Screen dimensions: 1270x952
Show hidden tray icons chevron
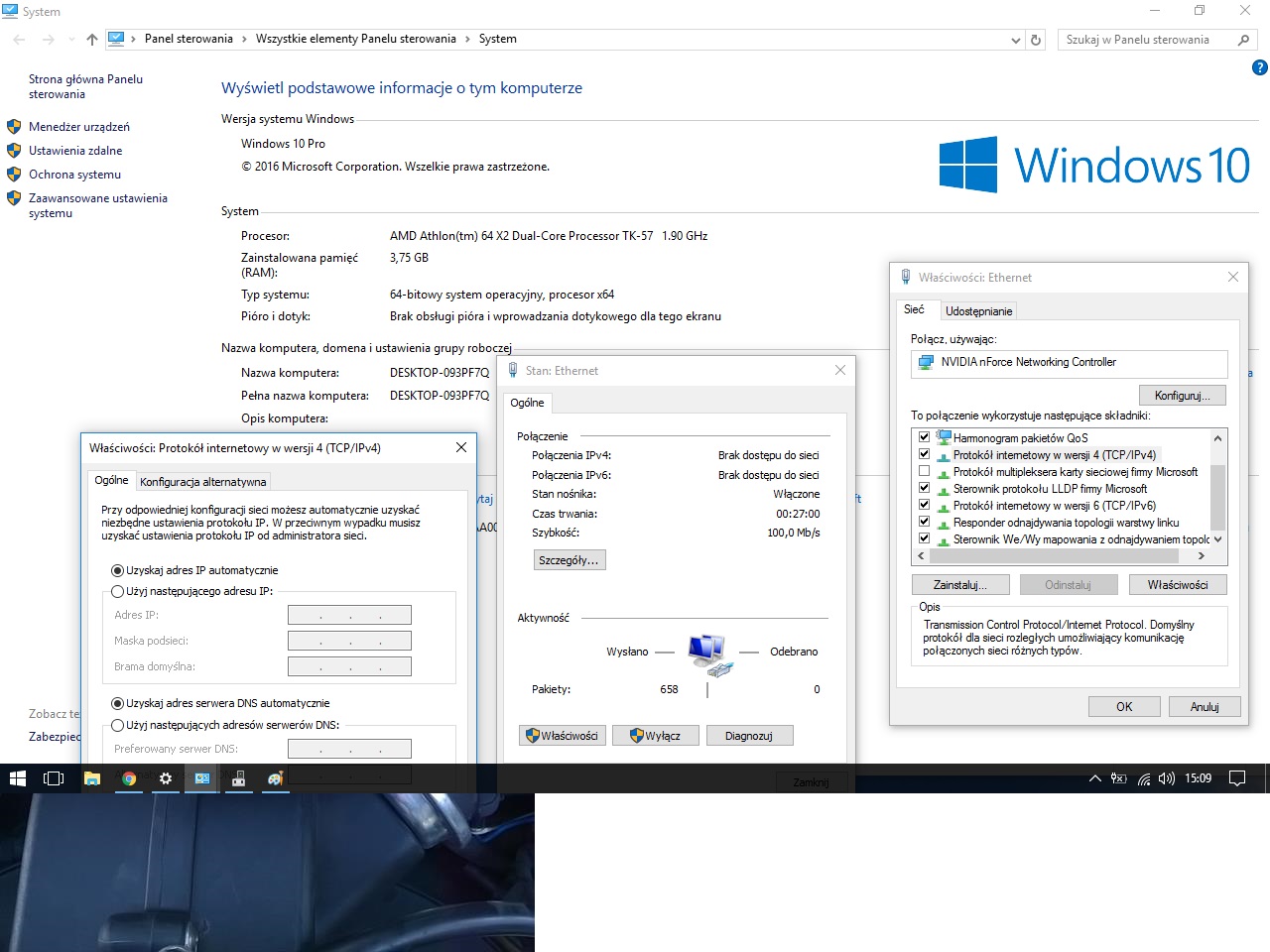(1095, 778)
